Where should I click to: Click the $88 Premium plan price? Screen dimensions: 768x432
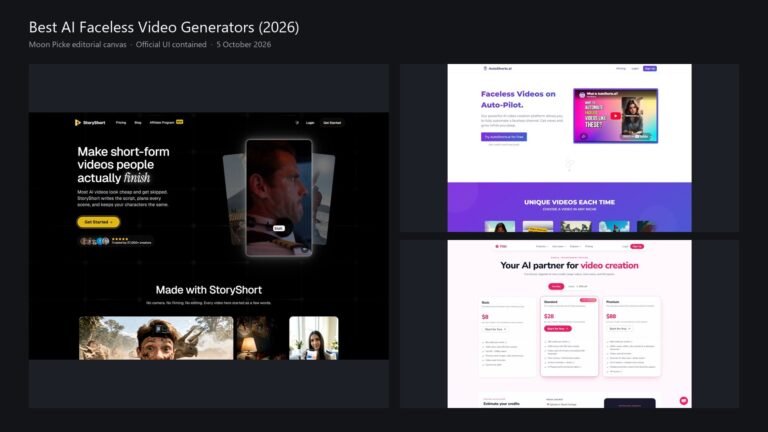611,316
